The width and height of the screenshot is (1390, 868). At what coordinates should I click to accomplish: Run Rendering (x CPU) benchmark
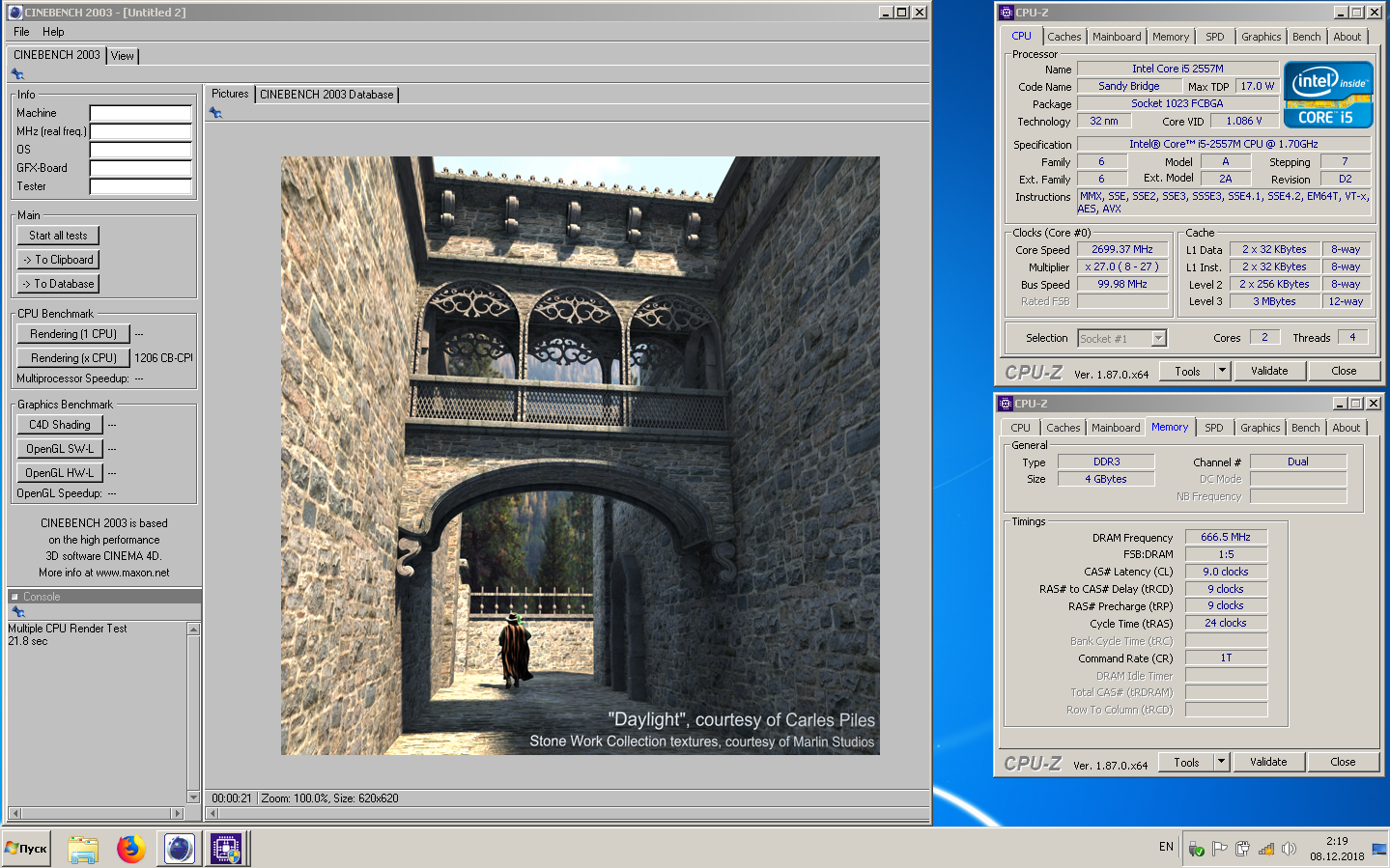point(73,358)
